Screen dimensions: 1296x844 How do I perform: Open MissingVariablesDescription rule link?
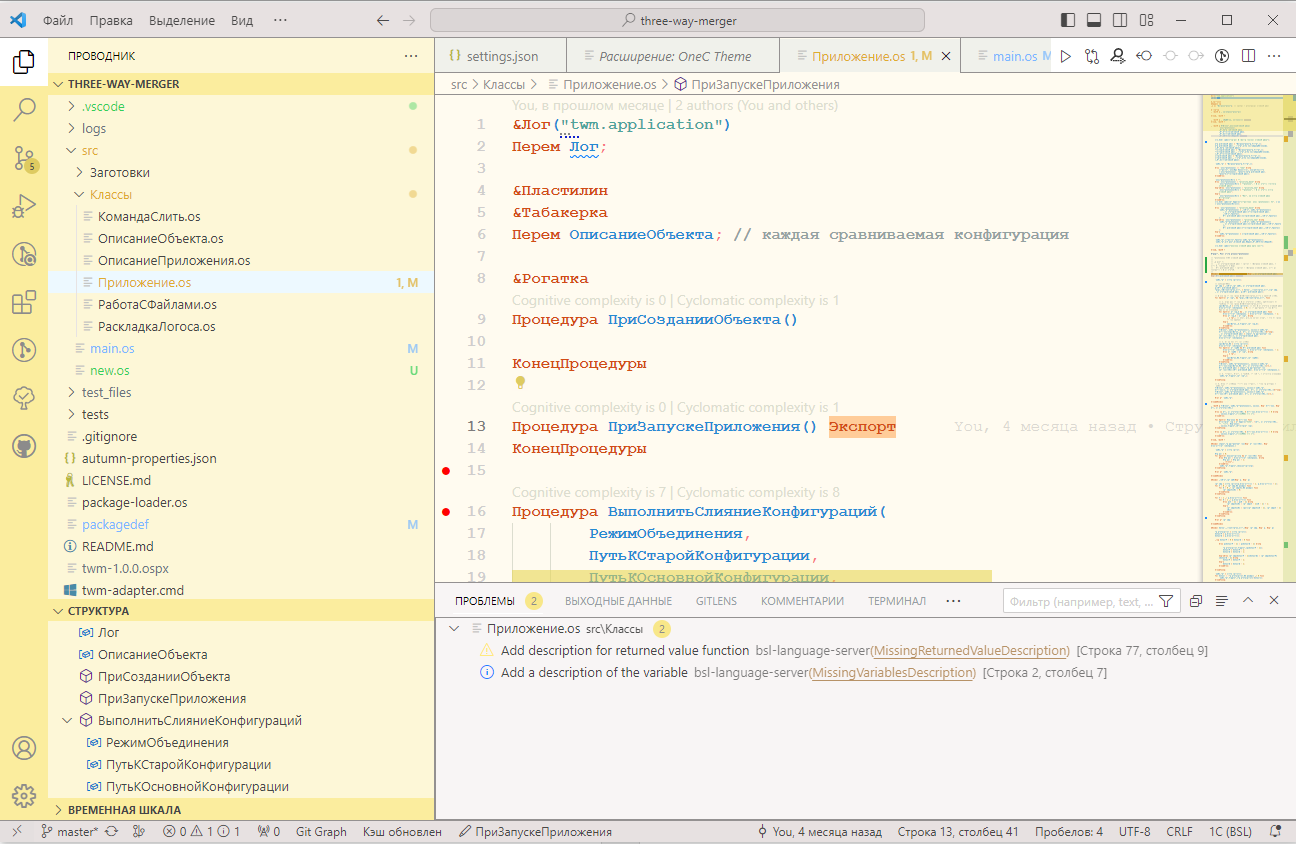[893, 672]
